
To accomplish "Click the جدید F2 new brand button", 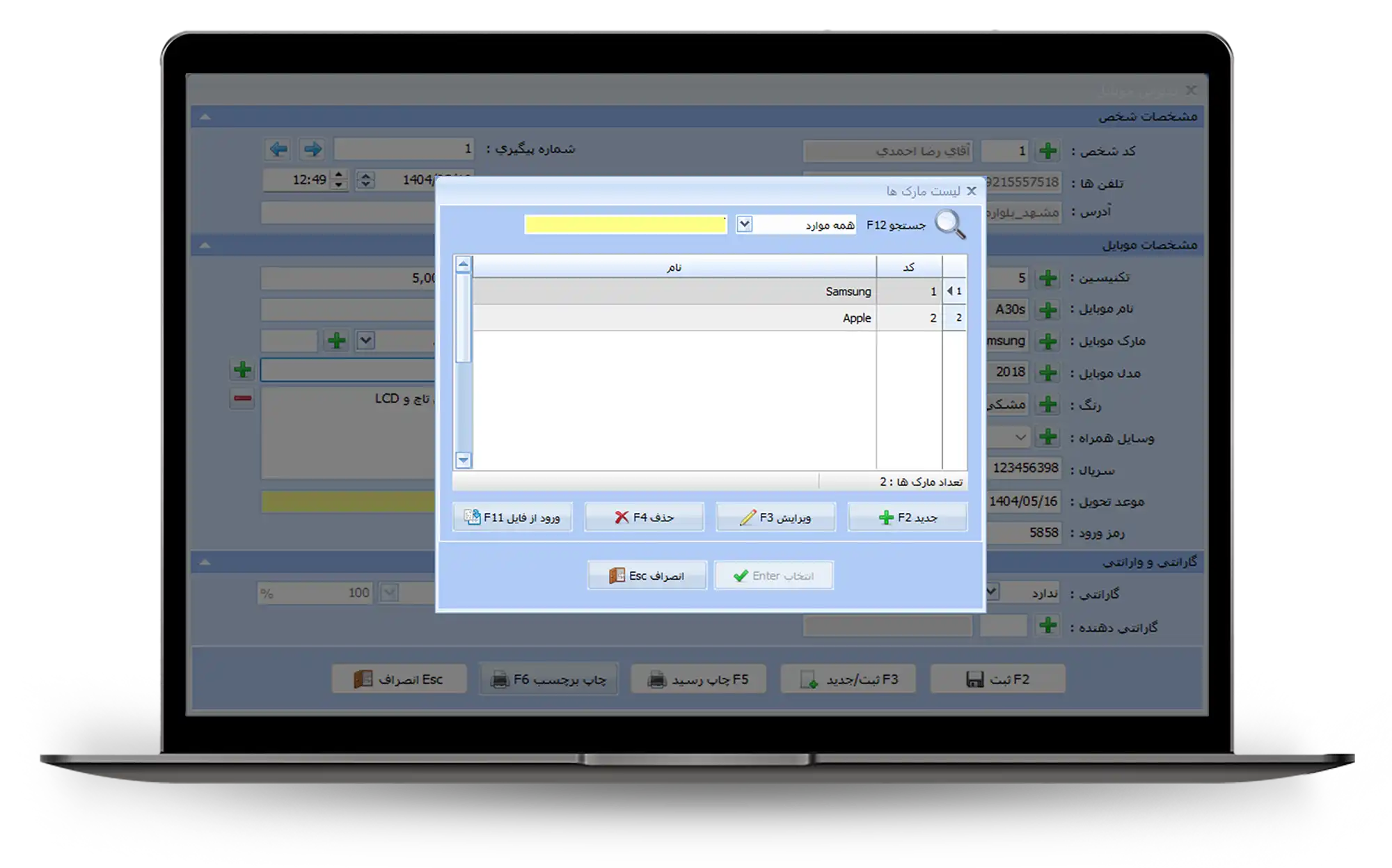I will click(907, 517).
